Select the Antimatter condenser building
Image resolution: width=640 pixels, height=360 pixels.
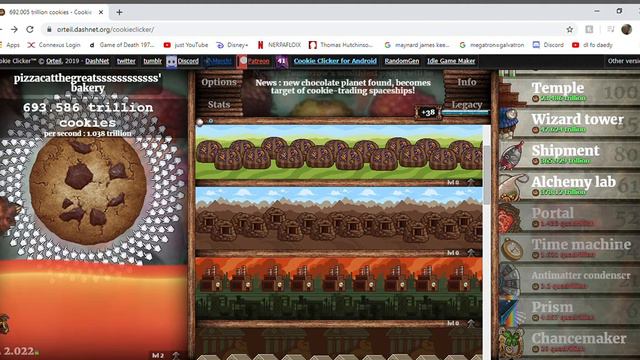click(x=569, y=280)
